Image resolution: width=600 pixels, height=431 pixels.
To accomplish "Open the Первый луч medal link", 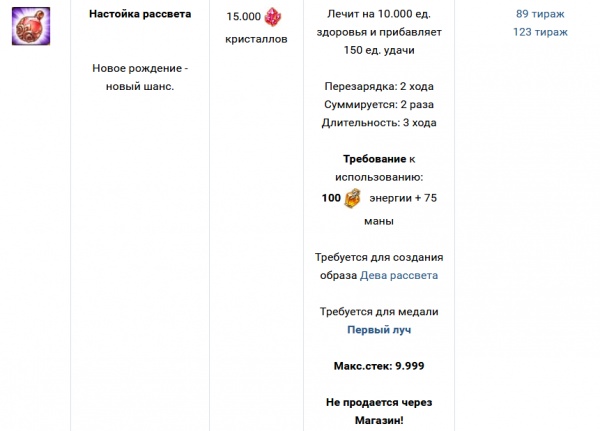I will tap(379, 329).
